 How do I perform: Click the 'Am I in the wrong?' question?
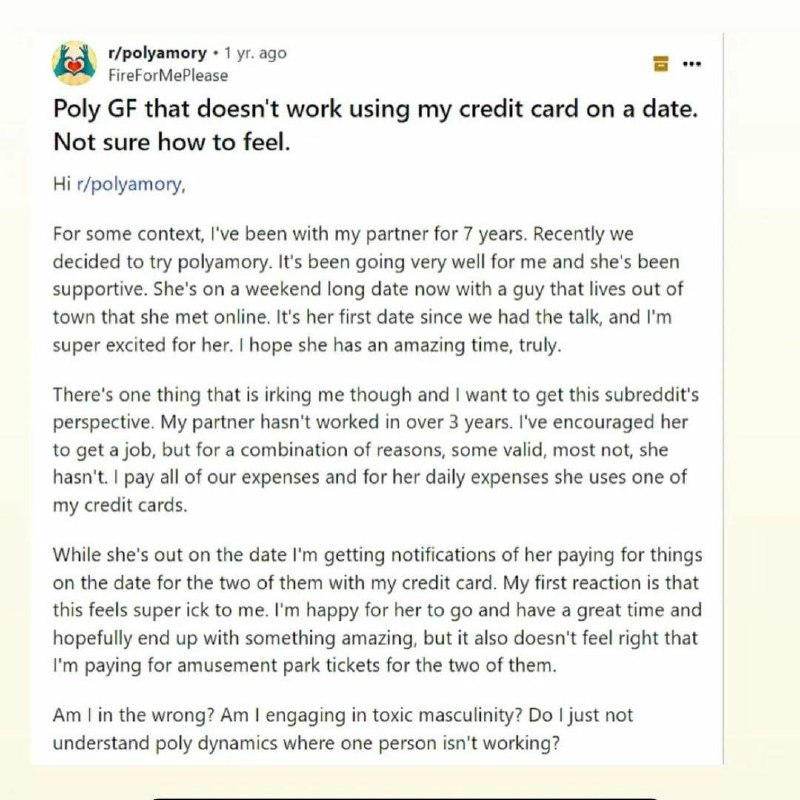point(134,715)
